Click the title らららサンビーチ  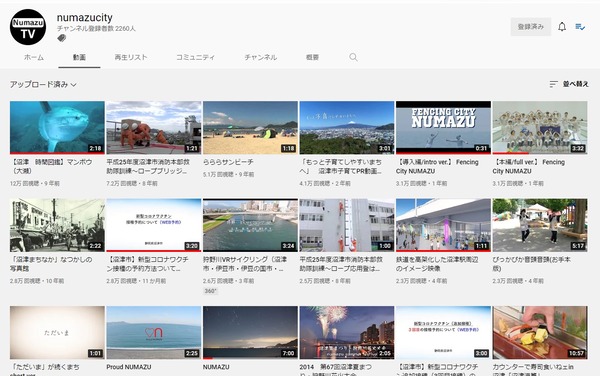[228, 162]
